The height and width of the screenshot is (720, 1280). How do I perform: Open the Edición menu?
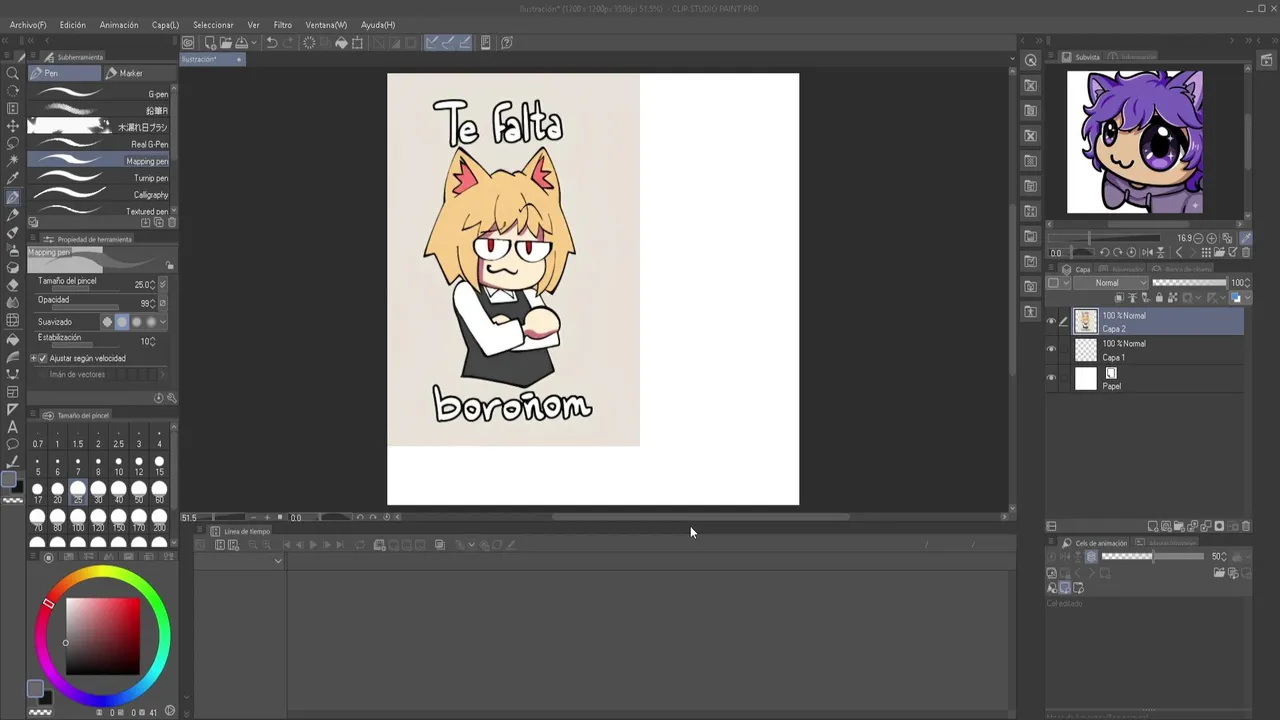point(72,24)
